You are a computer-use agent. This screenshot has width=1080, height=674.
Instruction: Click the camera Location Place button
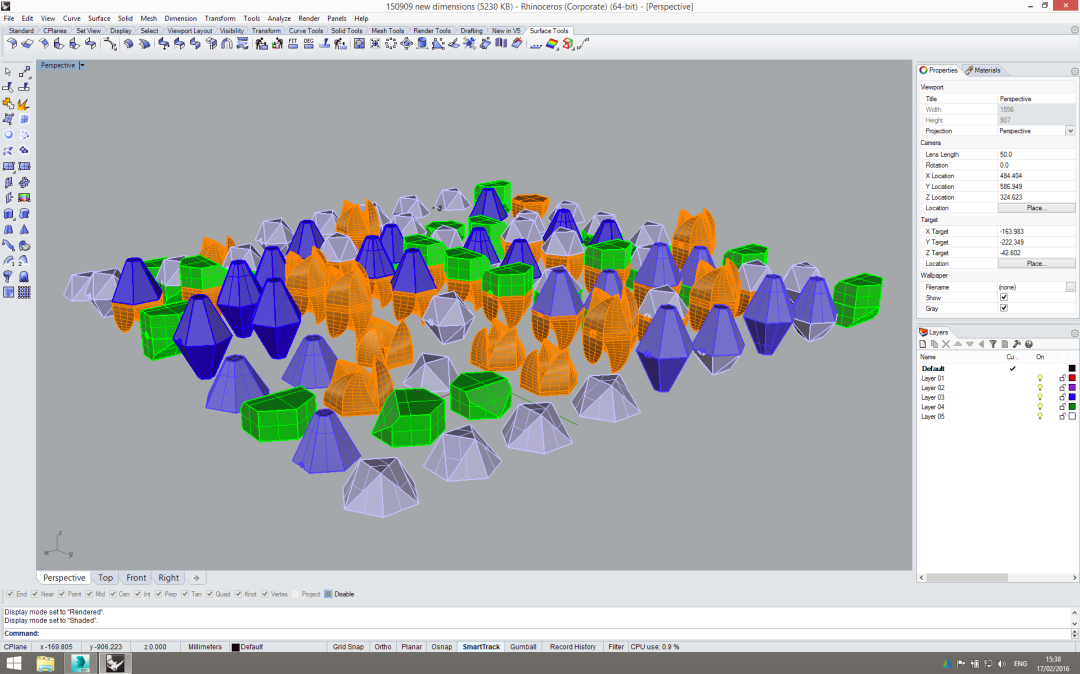tap(1036, 208)
